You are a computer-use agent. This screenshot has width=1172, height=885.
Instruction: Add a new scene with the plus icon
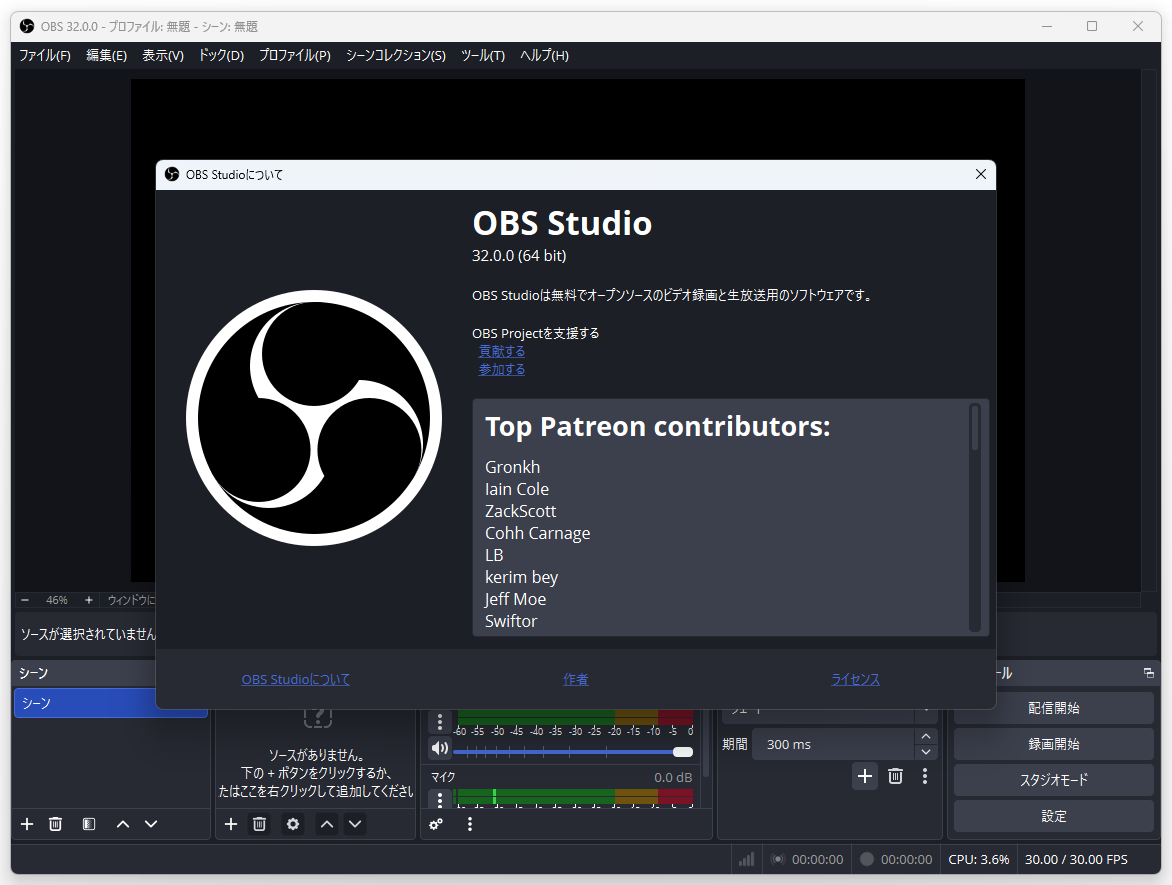click(26, 823)
